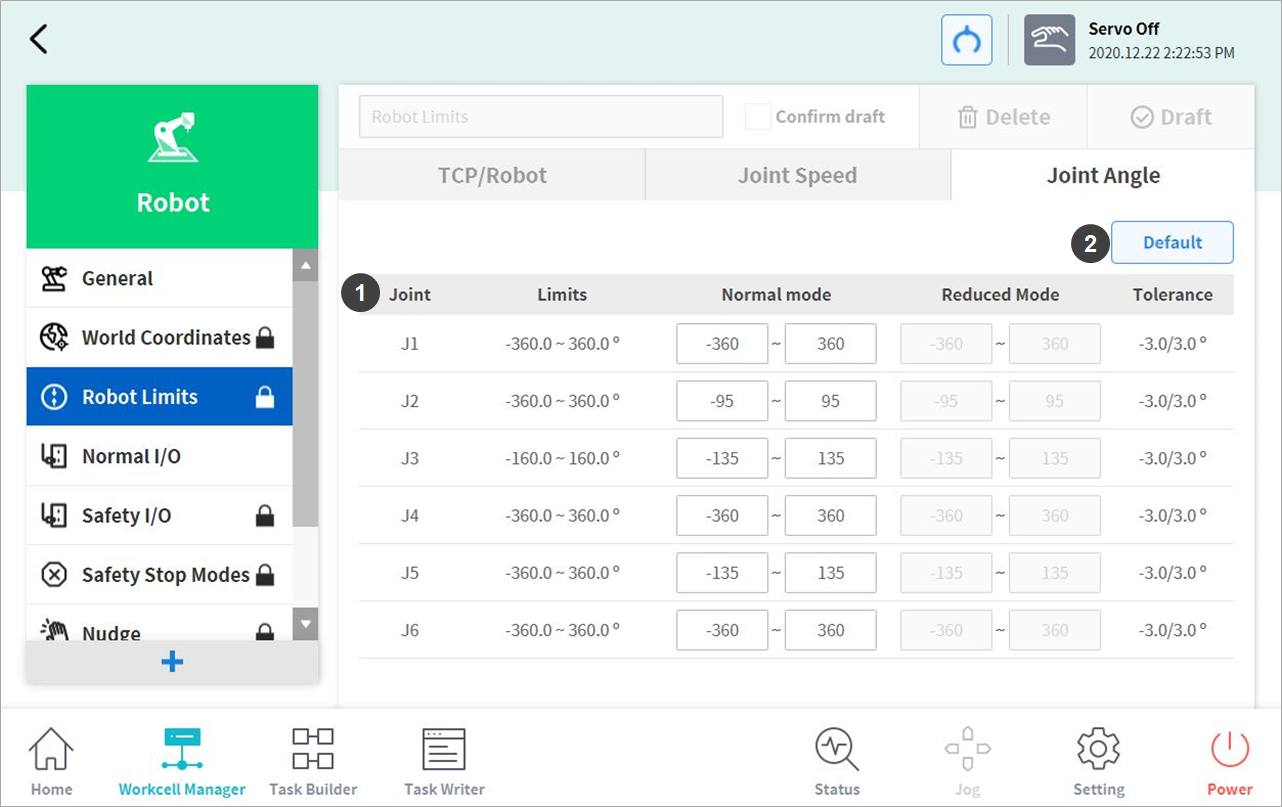Click the plus button to add workcell item
The image size is (1282, 807).
[x=172, y=662]
